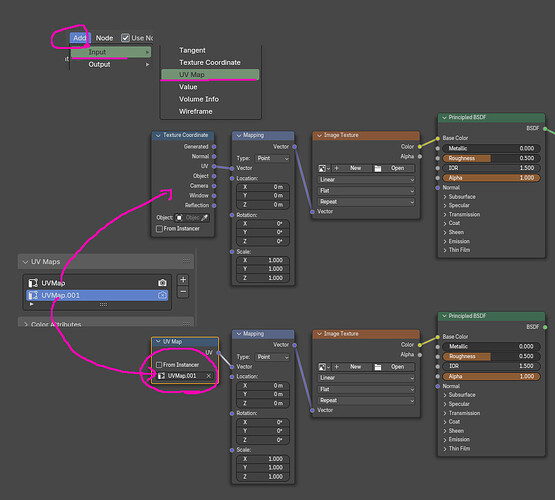Open the Type dropdown in upper Mapping node

click(x=272, y=159)
